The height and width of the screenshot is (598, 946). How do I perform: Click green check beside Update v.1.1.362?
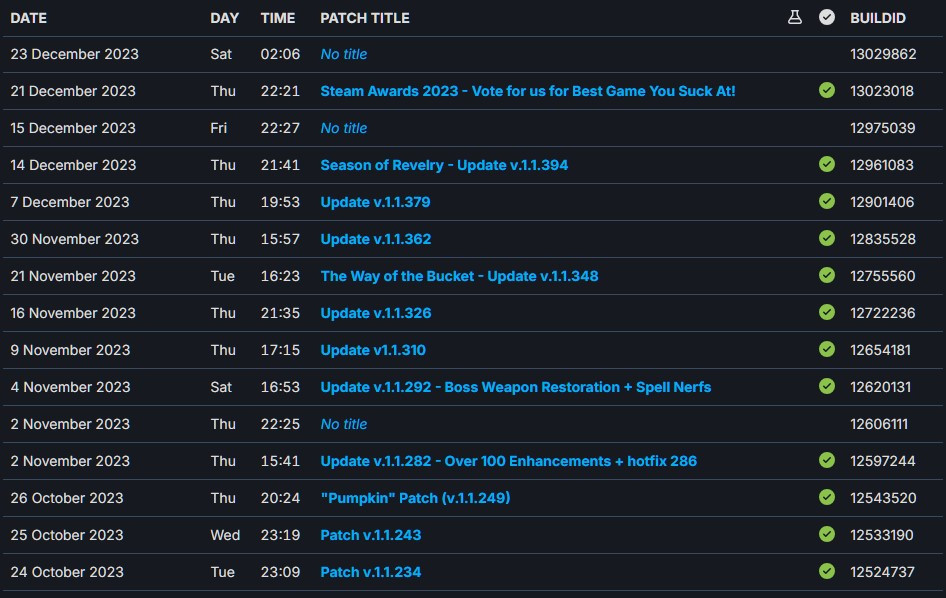point(827,239)
